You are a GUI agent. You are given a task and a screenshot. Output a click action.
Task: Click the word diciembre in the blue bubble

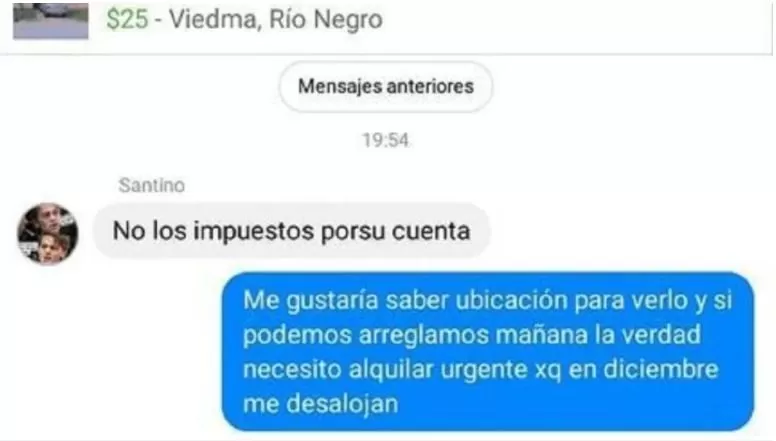coord(661,370)
